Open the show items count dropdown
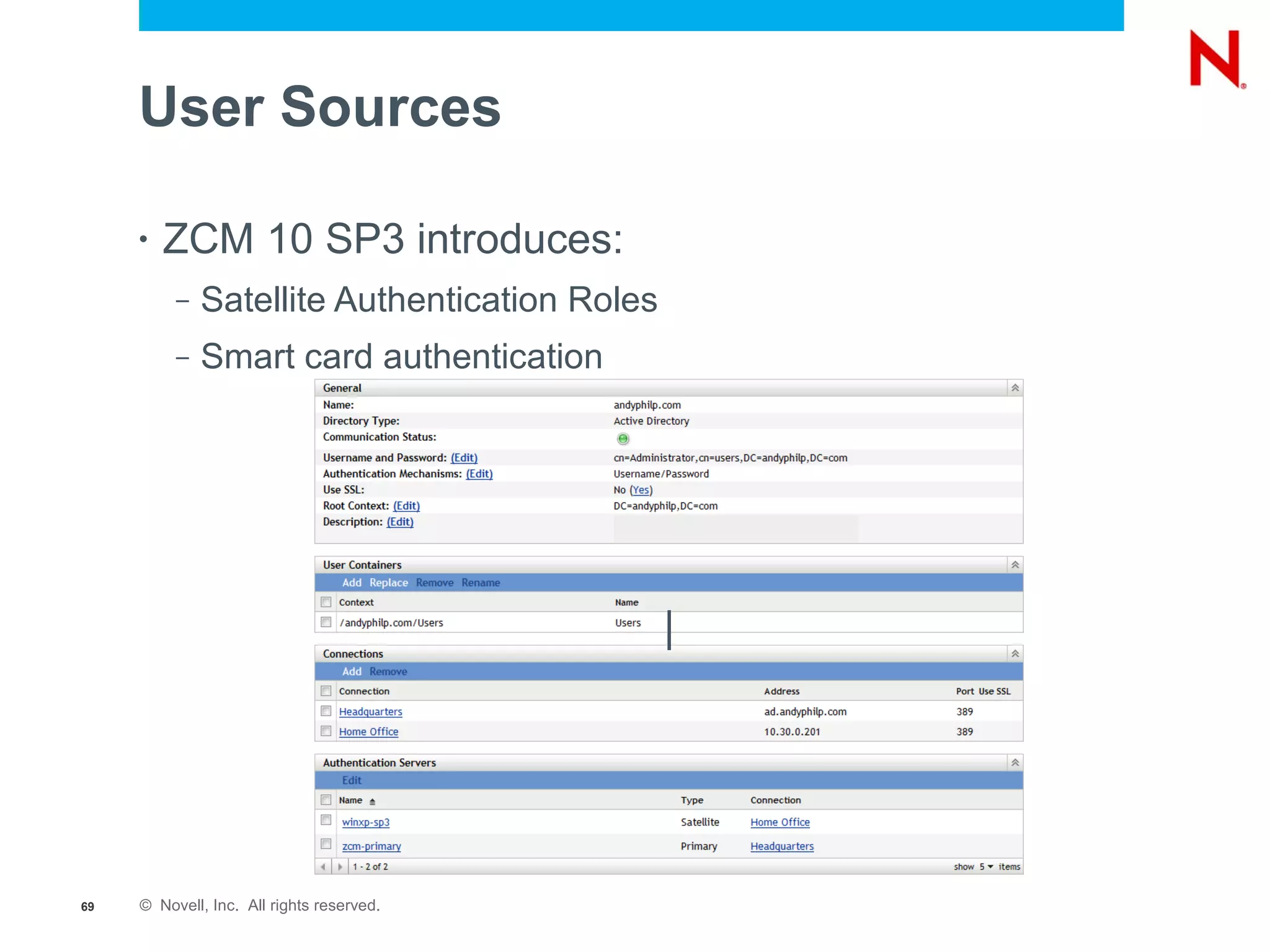The height and width of the screenshot is (952, 1270). click(986, 866)
